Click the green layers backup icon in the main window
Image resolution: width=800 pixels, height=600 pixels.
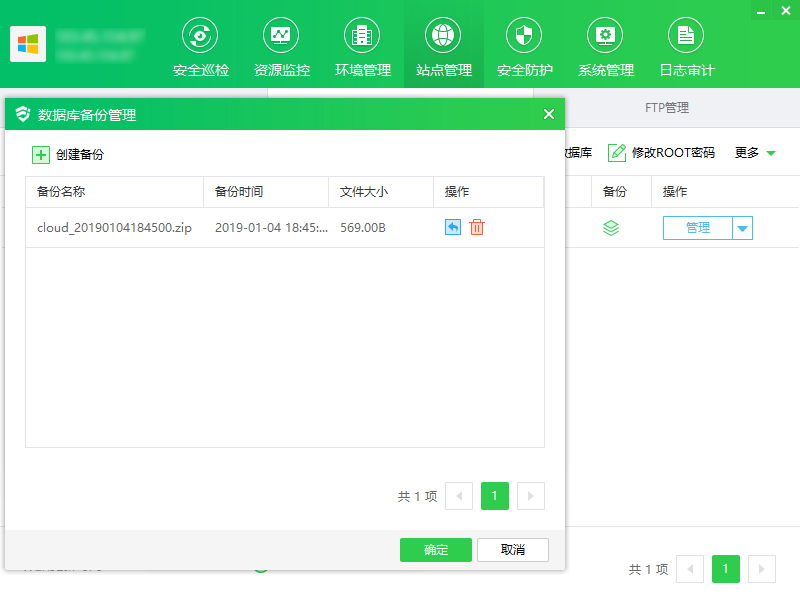coord(611,228)
